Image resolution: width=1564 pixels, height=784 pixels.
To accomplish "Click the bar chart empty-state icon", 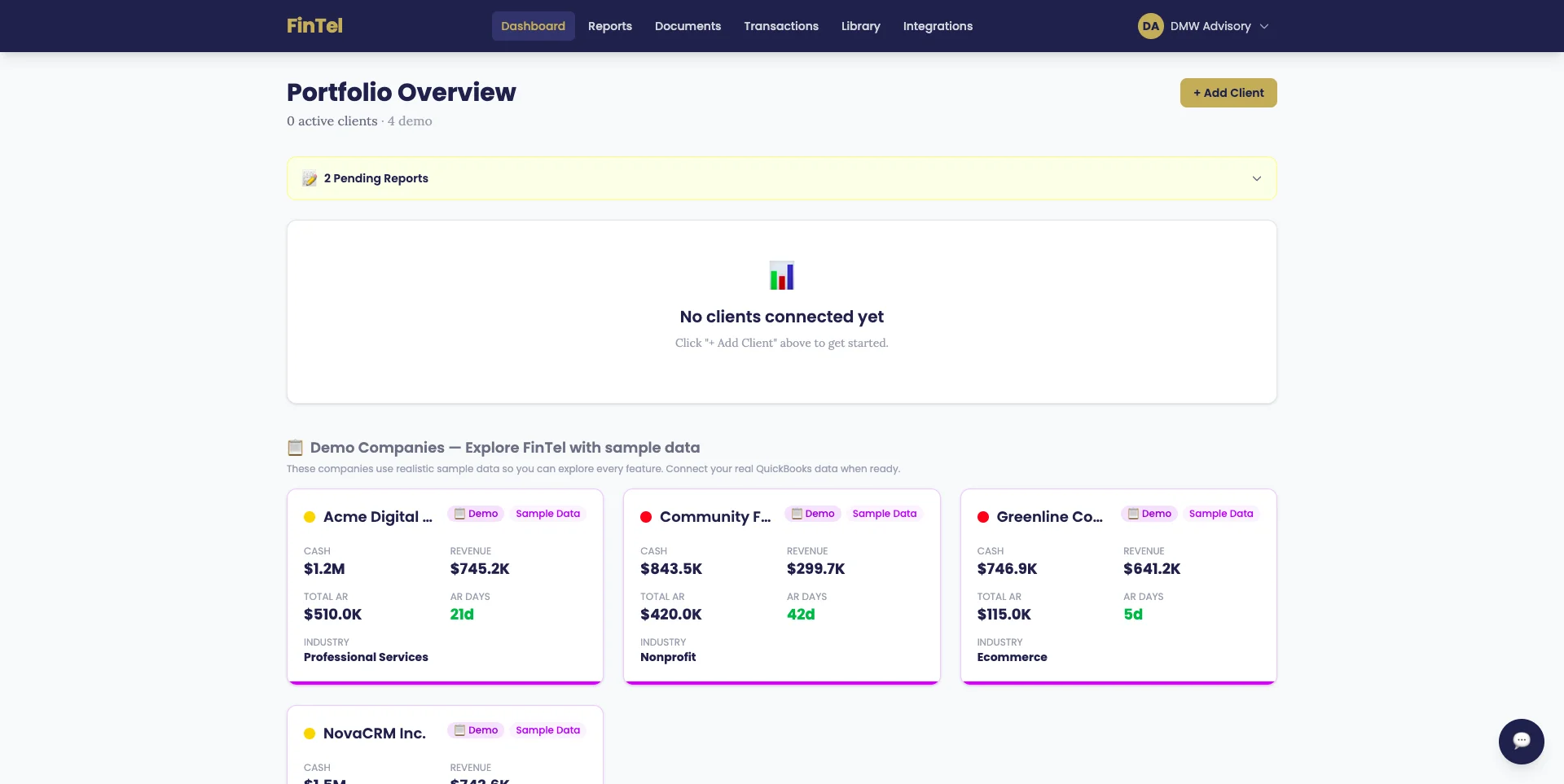I will (781, 275).
